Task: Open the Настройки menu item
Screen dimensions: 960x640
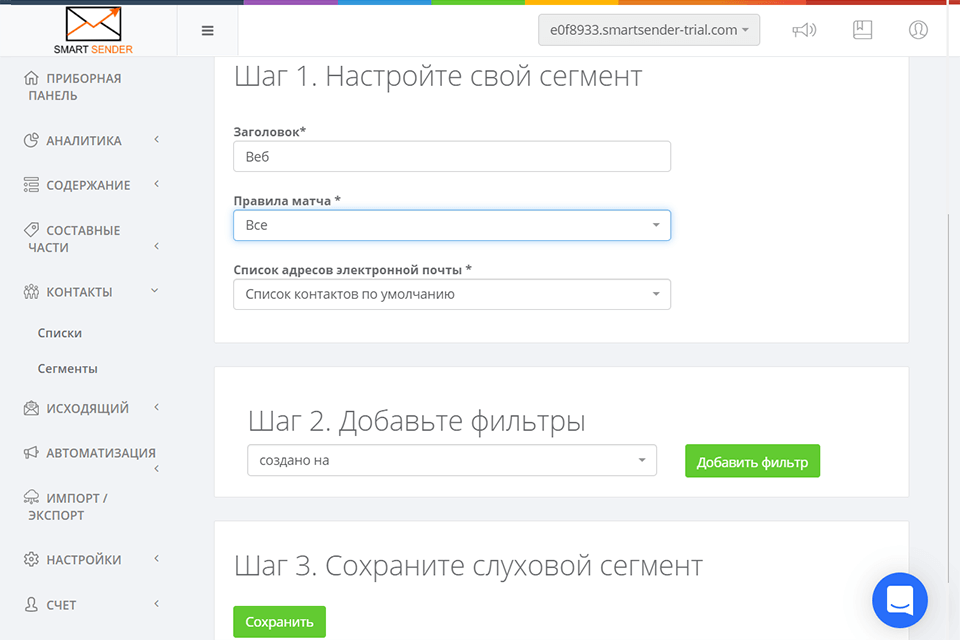Action: pyautogui.click(x=84, y=560)
